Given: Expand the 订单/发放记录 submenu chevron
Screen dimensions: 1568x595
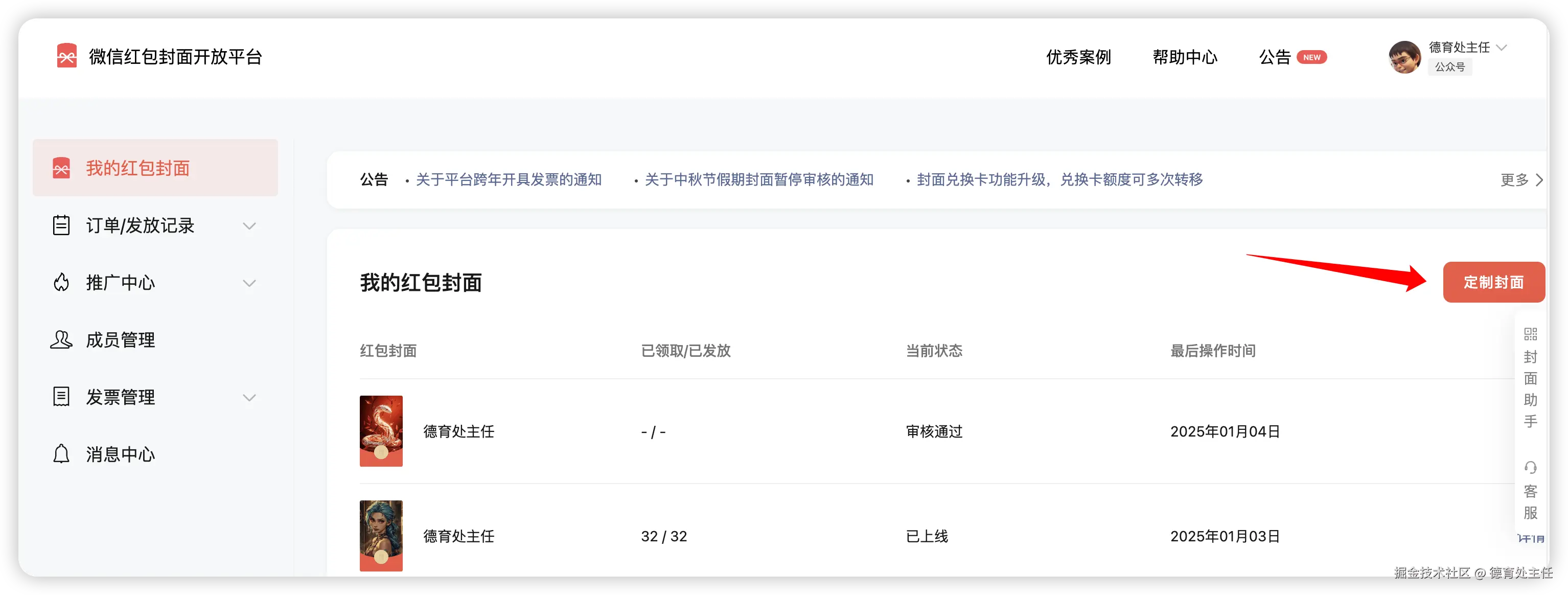Looking at the screenshot, I should [249, 226].
